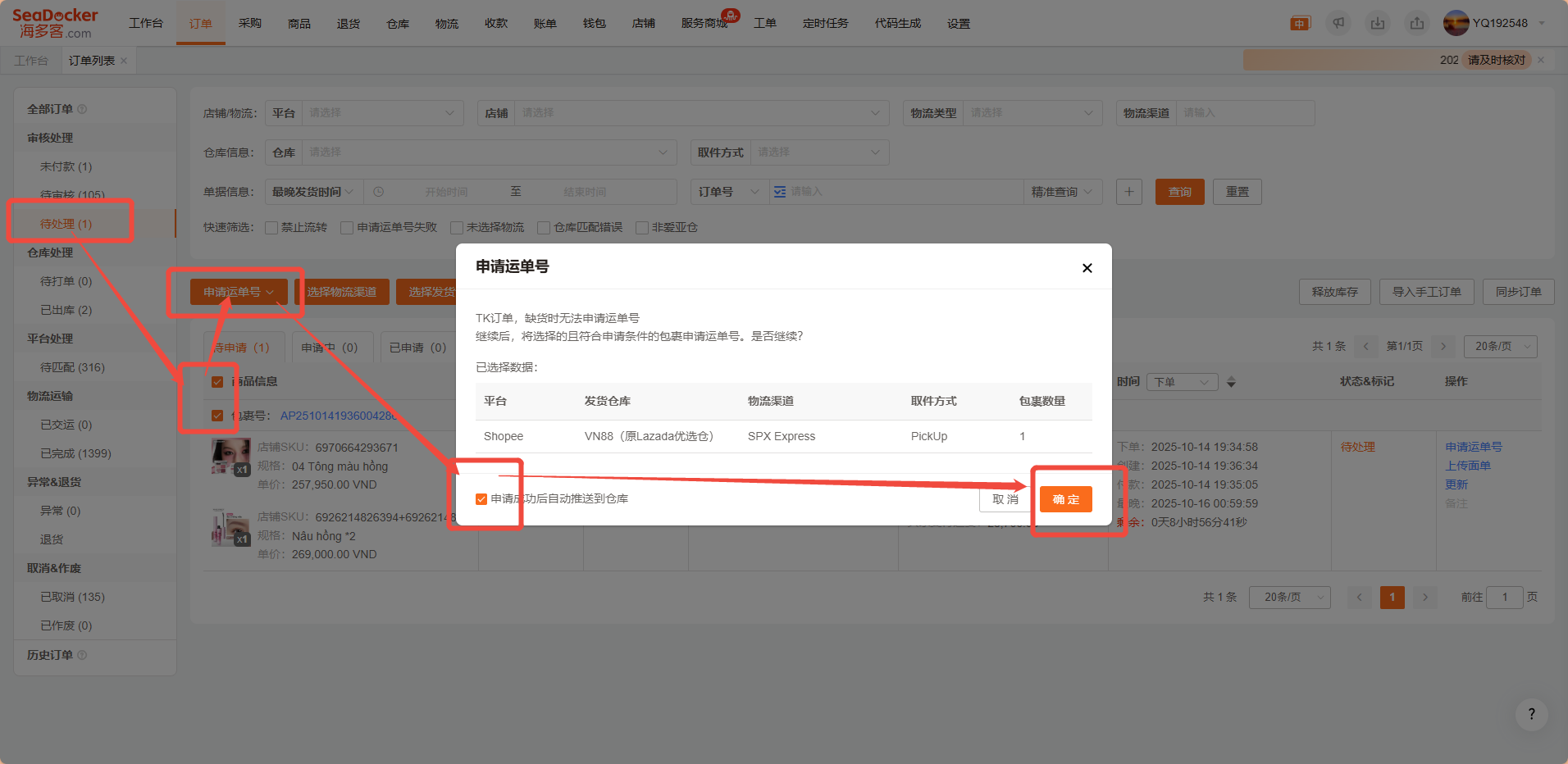1568x764 pixels.
Task: Open the 采购 top menu
Action: [x=250, y=23]
